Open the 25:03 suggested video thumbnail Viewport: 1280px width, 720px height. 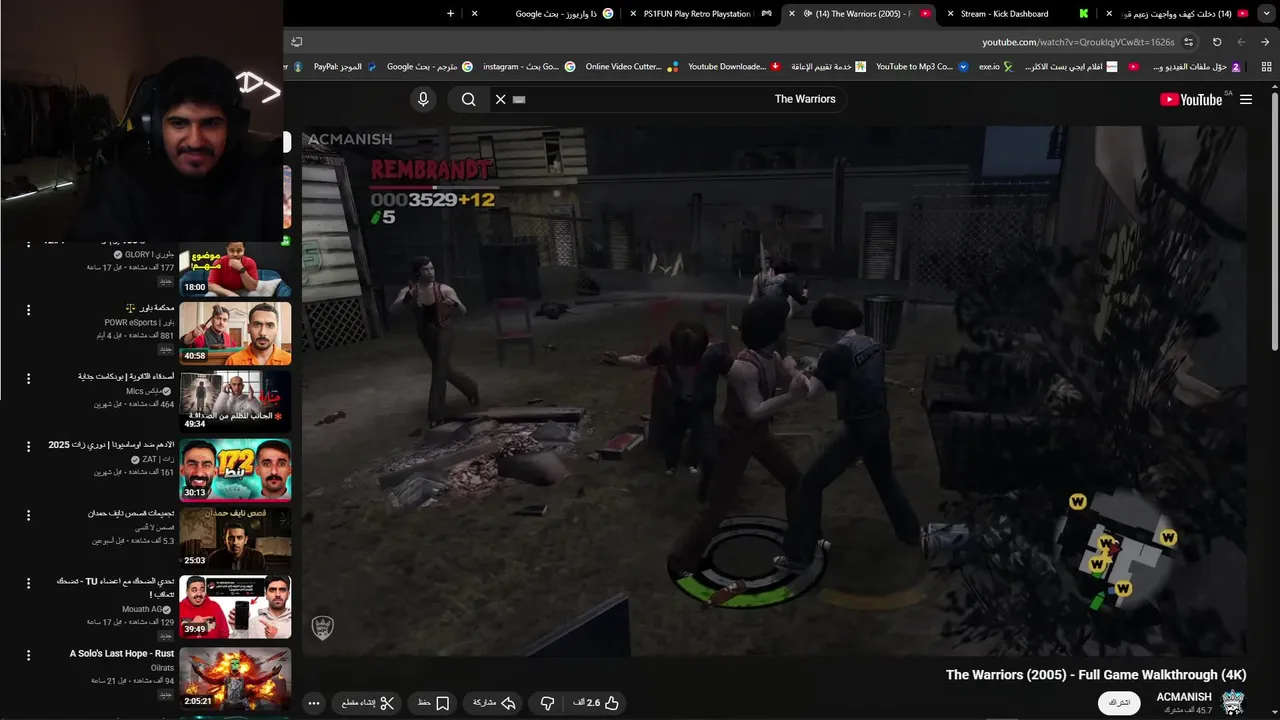tap(235, 538)
